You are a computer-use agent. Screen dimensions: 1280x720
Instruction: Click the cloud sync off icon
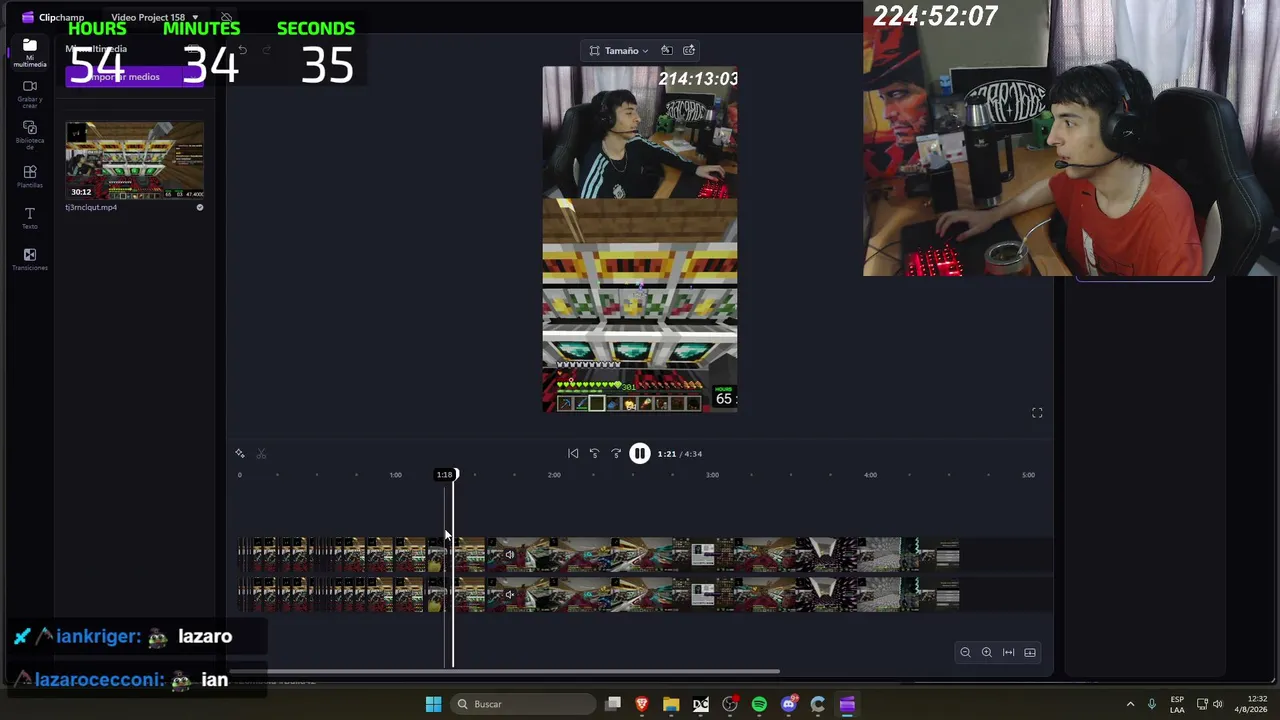coord(227,18)
